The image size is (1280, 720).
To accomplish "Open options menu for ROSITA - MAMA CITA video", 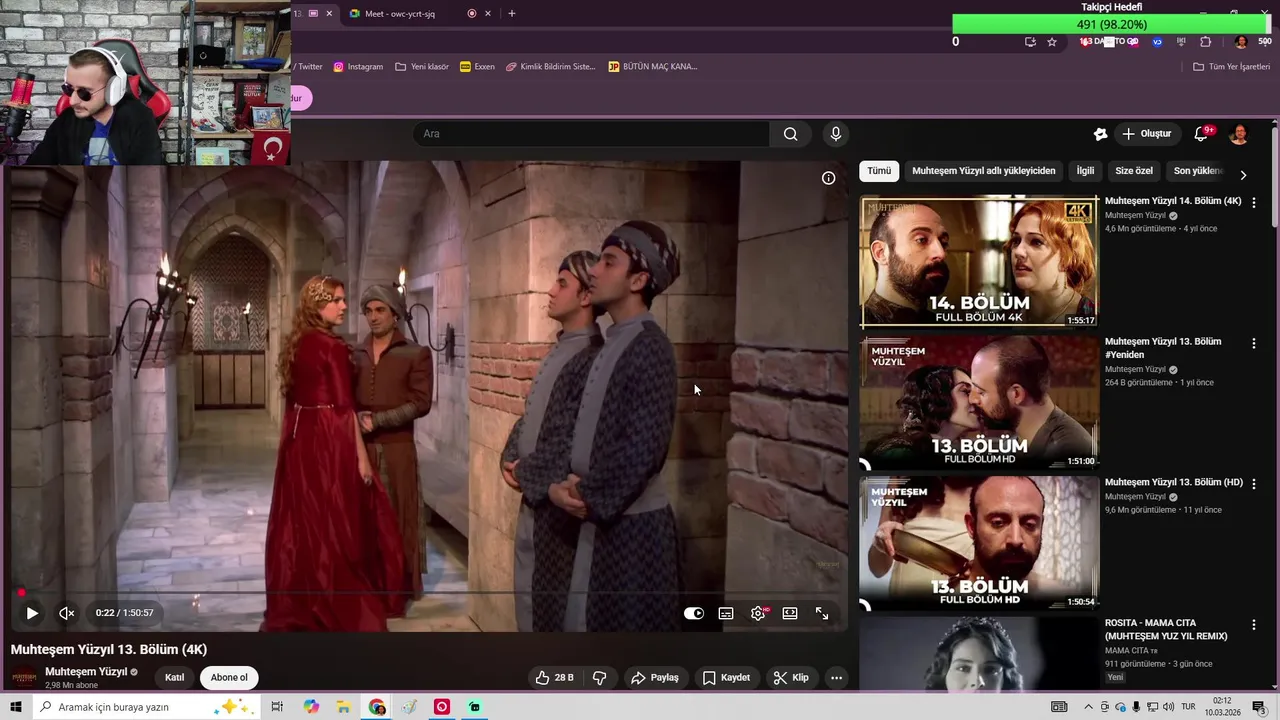I will point(1254,624).
